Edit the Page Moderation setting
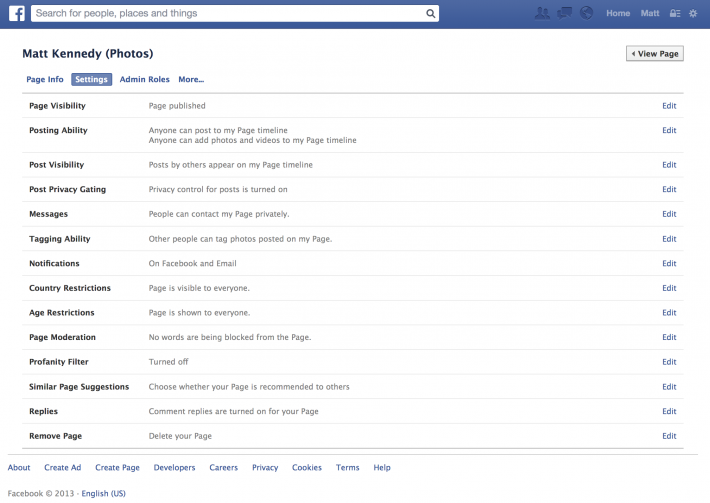The width and height of the screenshot is (710, 503). pyautogui.click(x=669, y=337)
